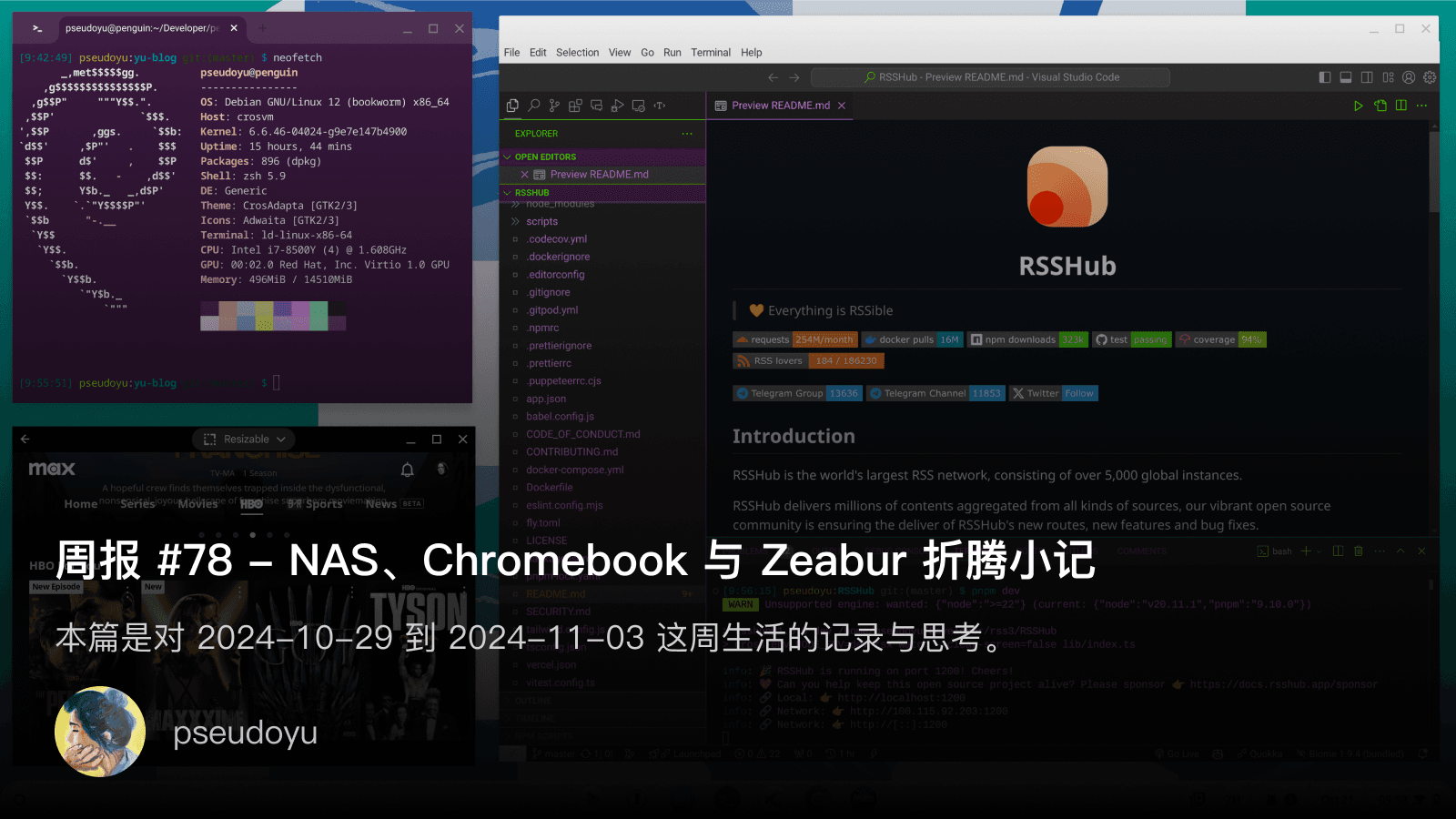This screenshot has height=819, width=1456.
Task: Open the Run menu in VS Code
Action: (672, 53)
